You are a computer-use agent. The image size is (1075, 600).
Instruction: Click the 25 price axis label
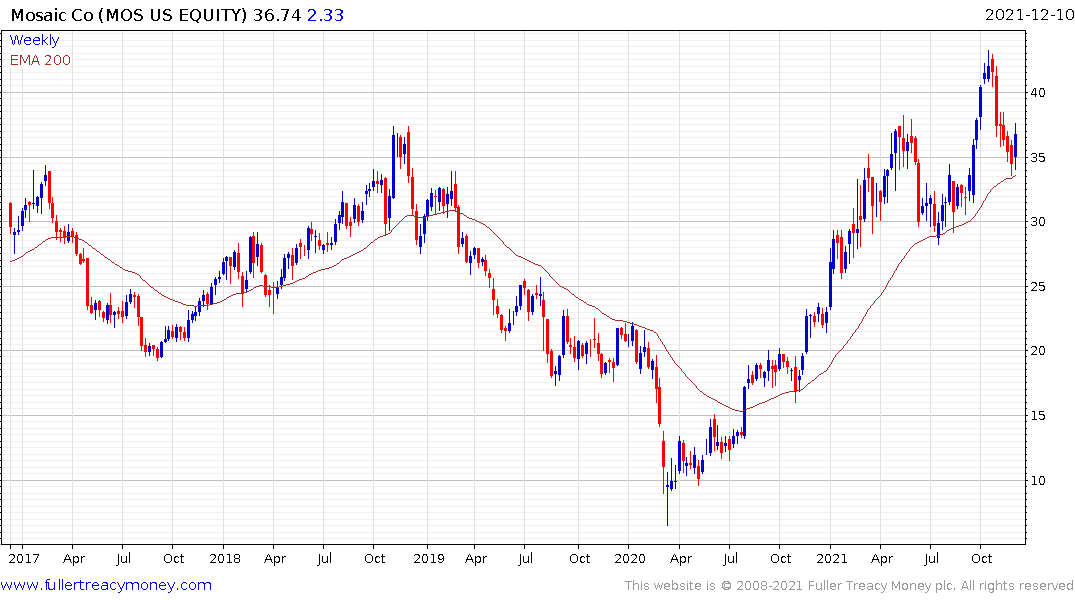tap(1038, 287)
